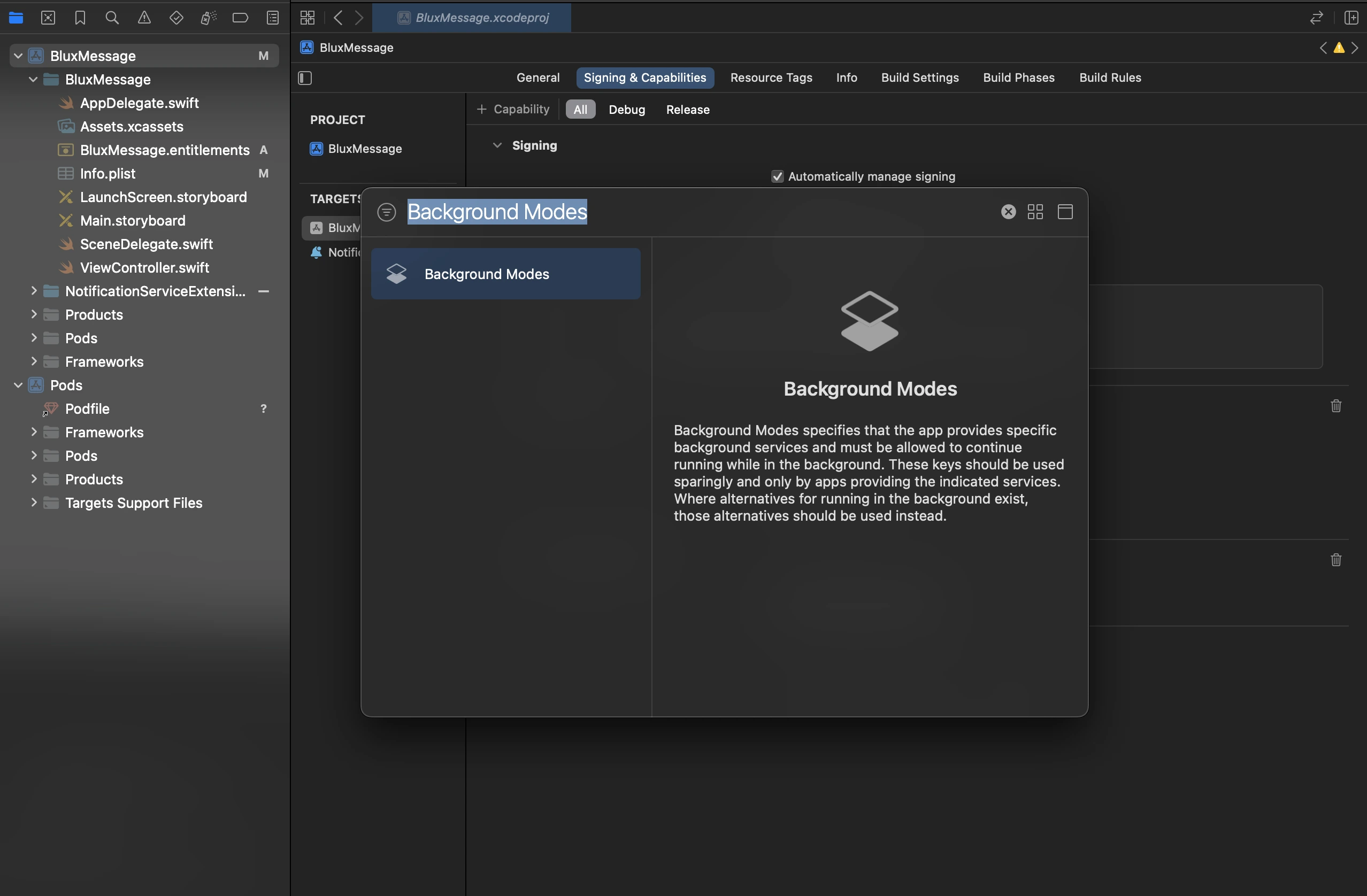This screenshot has height=896, width=1367.
Task: Open the Bookmark navigator icon
Action: [x=80, y=18]
